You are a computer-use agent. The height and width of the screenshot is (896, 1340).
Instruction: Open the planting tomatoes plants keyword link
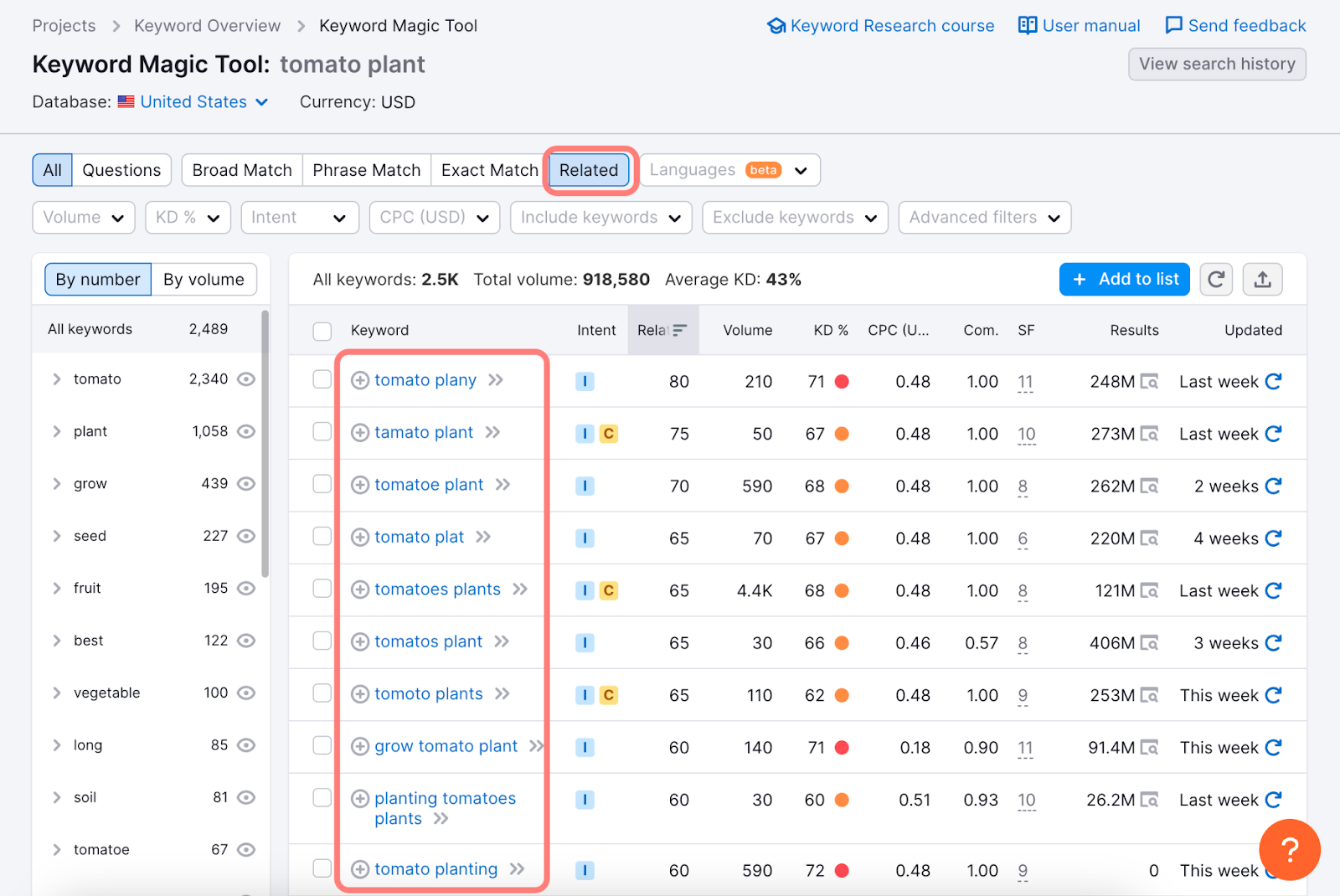tap(445, 808)
